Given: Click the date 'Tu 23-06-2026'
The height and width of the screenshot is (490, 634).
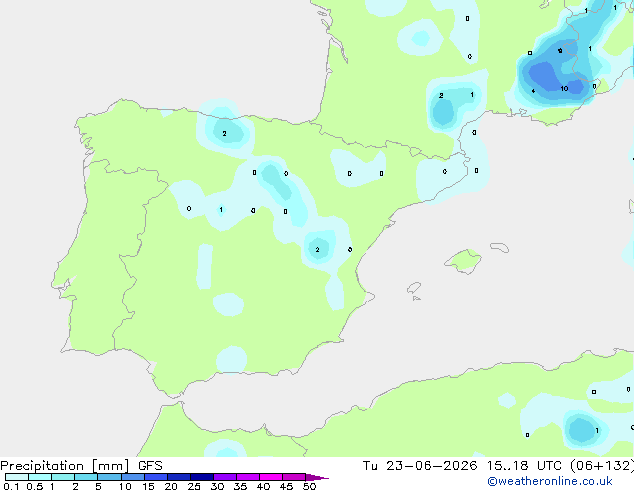Looking at the screenshot, I should [x=420, y=466].
